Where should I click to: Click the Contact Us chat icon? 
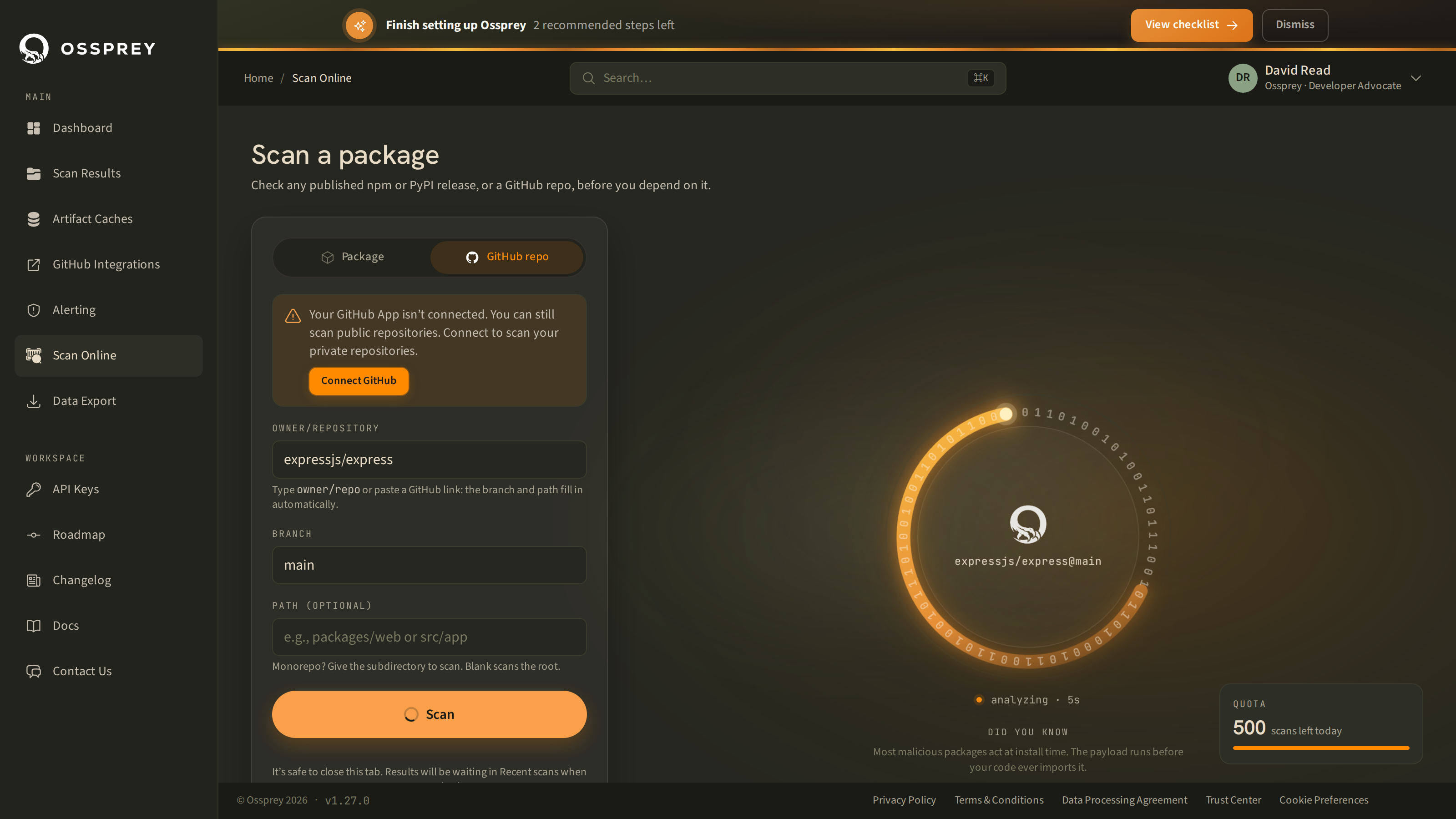(x=33, y=672)
